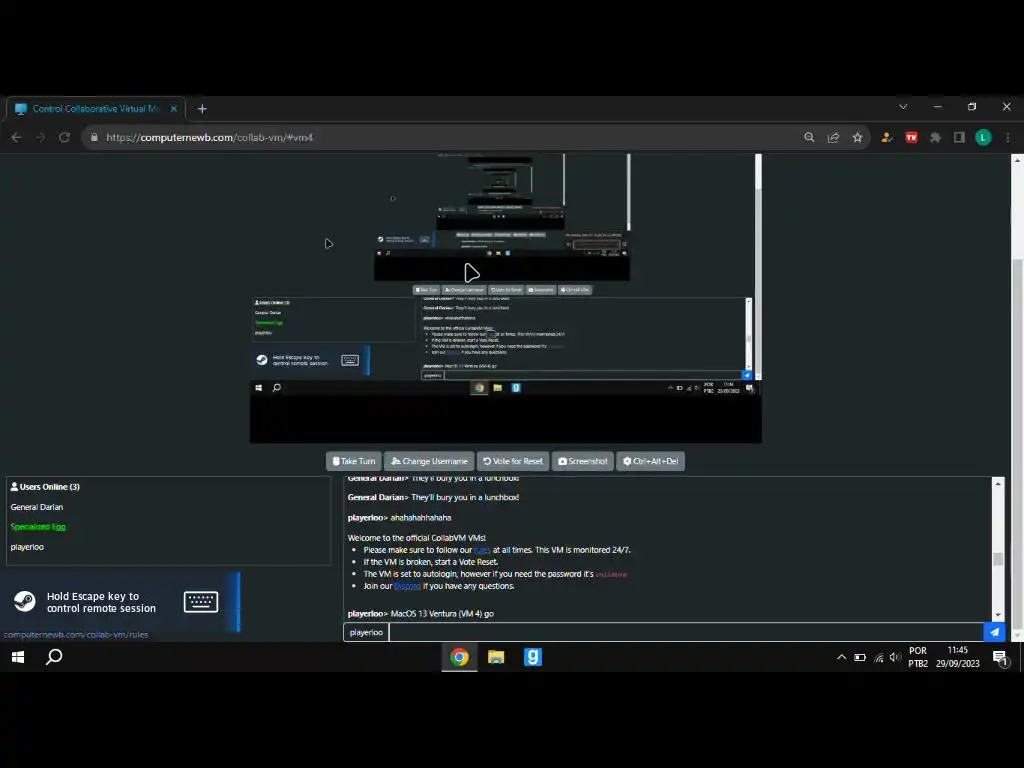This screenshot has height=768, width=1024.
Task: Close the Control Collaborative Virtual Machine tab
Action: [174, 109]
